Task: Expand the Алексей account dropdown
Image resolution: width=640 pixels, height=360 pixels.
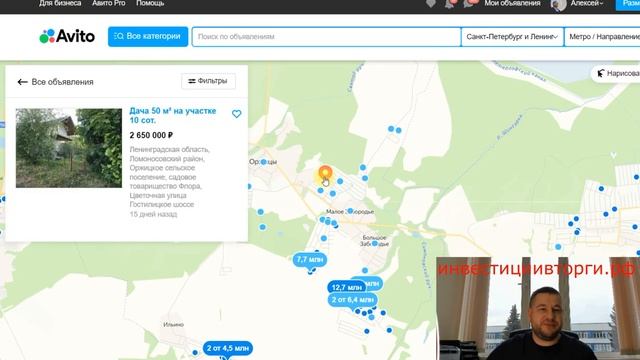Action: click(x=587, y=3)
